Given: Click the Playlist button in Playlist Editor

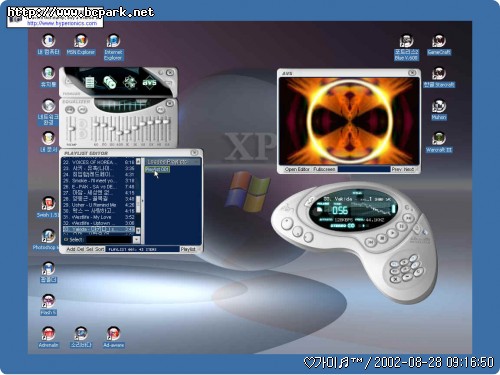Looking at the screenshot, I should pyautogui.click(x=188, y=249).
